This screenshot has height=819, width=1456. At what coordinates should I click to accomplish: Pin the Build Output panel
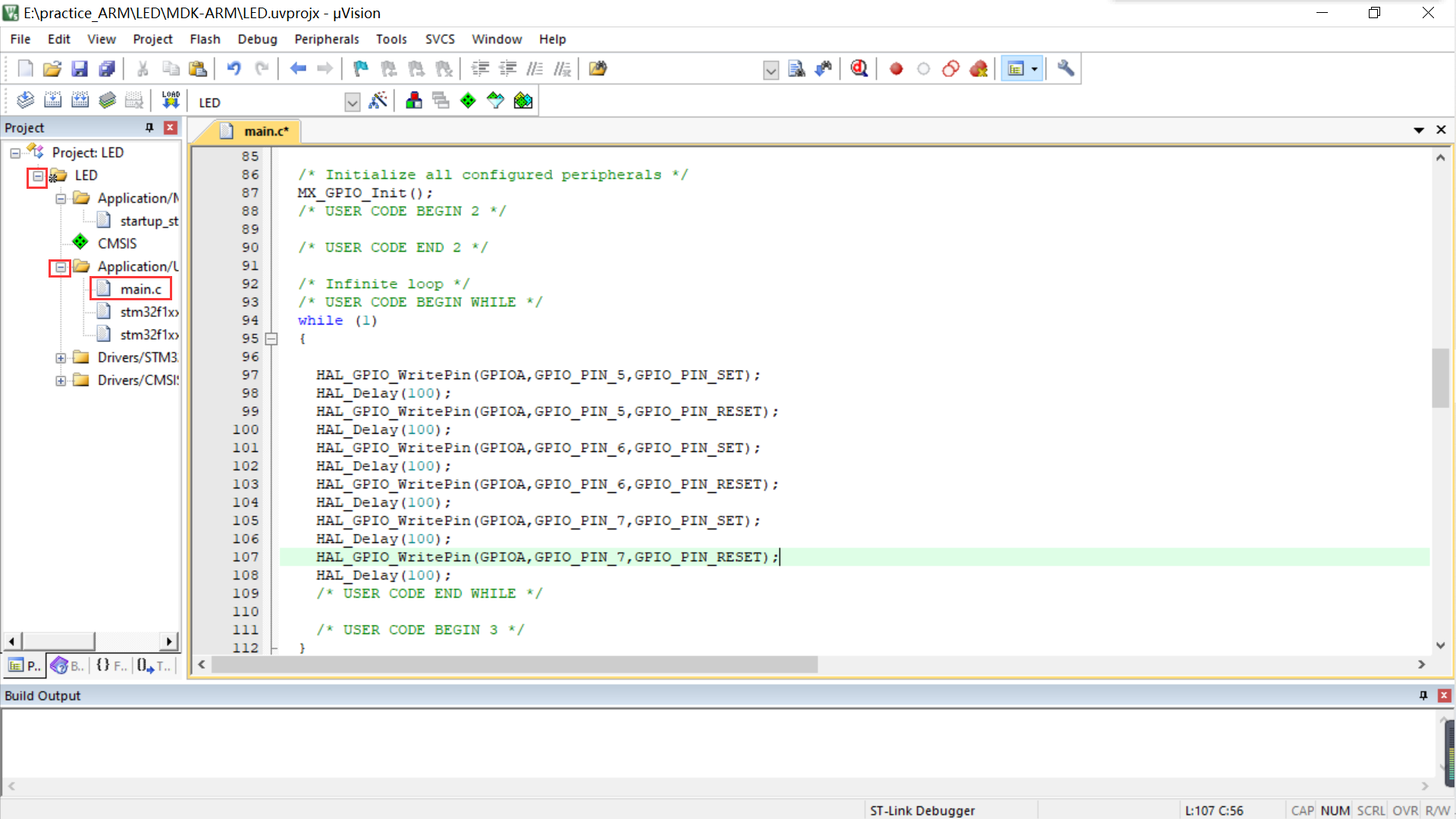1423,695
